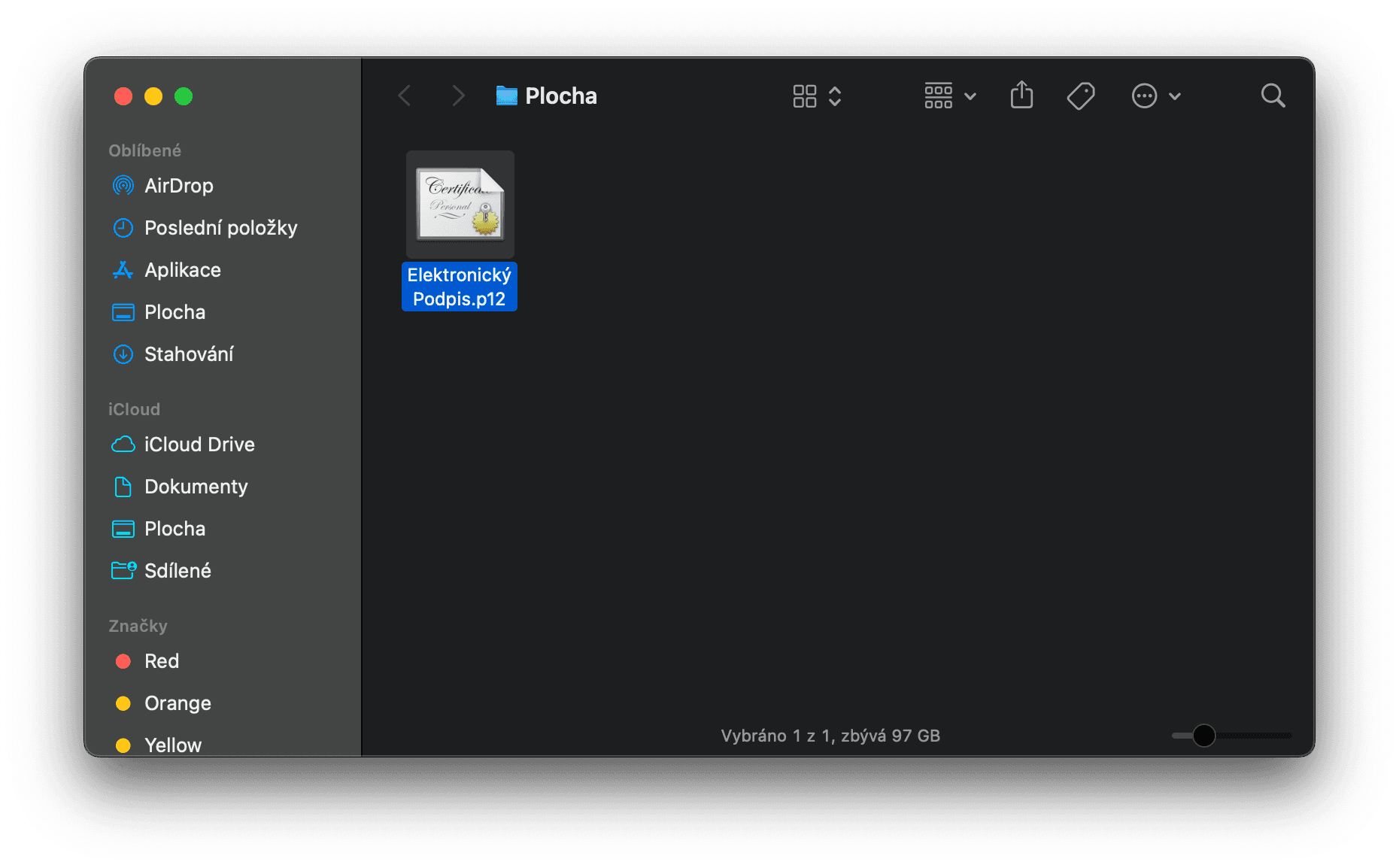Open Dokumenty under iCloud
The width and height of the screenshot is (1399, 868).
pyautogui.click(x=196, y=487)
